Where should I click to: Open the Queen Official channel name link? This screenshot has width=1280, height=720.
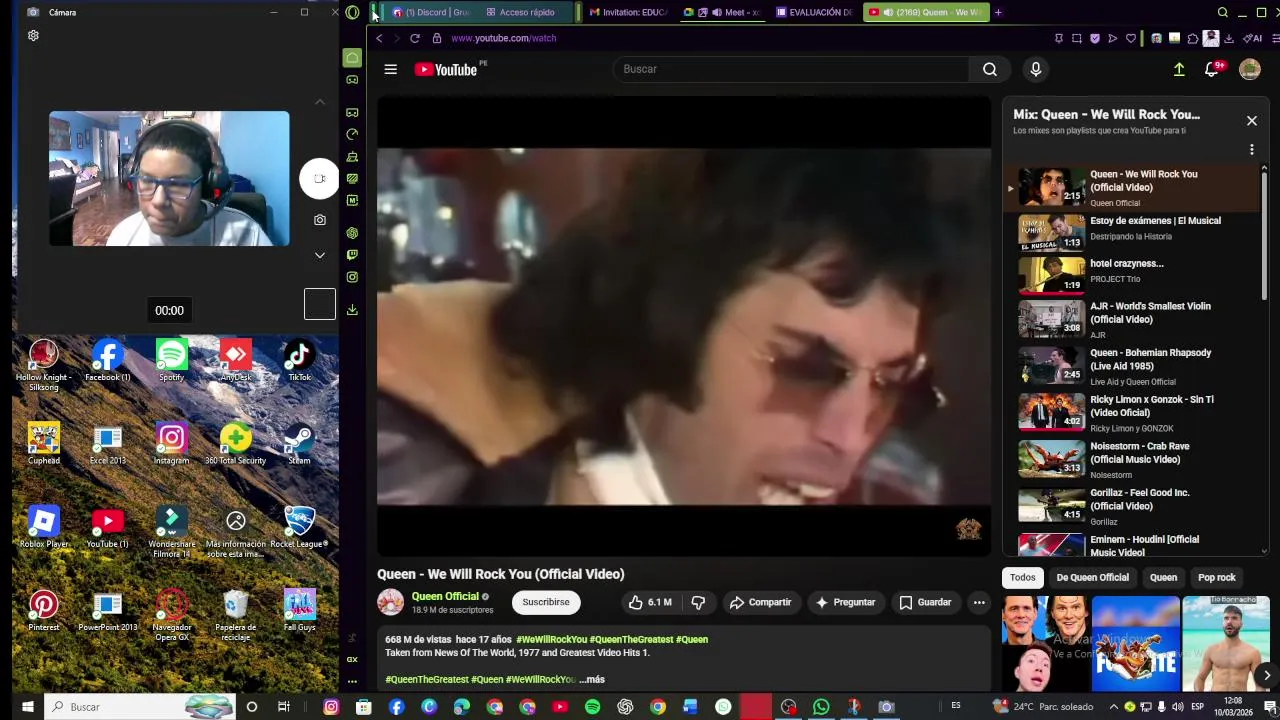click(445, 596)
